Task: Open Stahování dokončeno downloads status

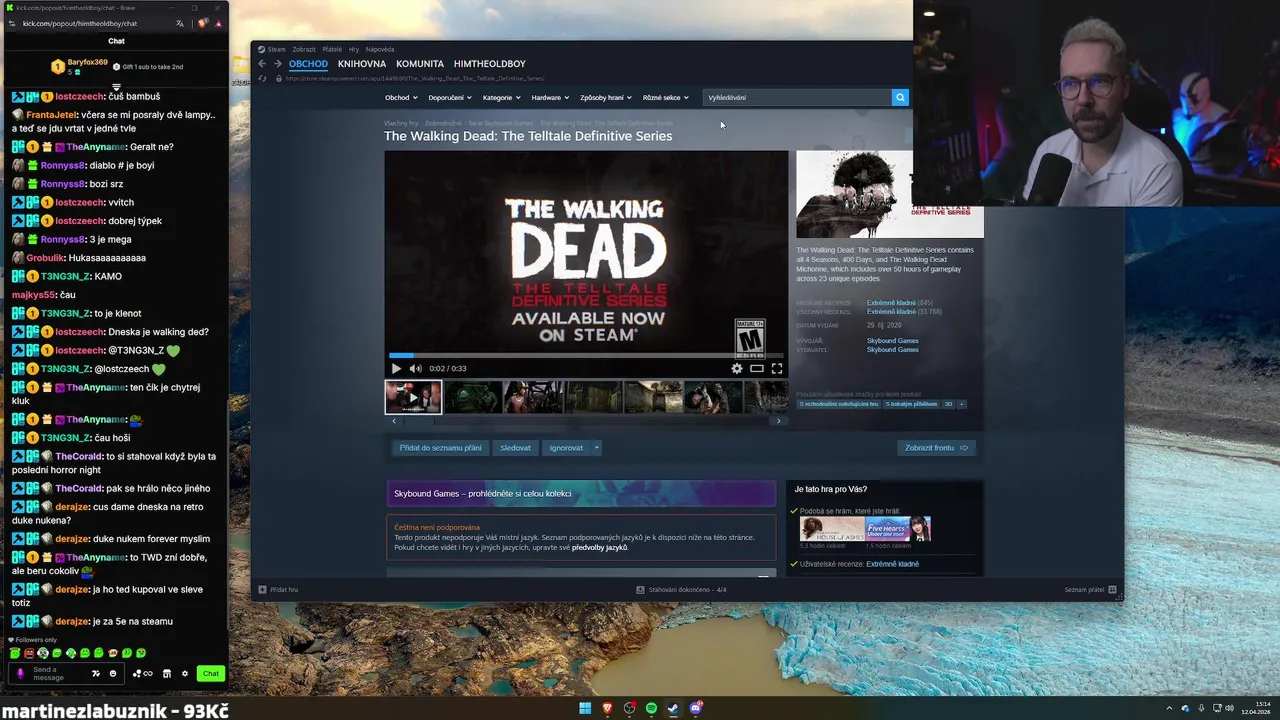Action: [x=682, y=590]
